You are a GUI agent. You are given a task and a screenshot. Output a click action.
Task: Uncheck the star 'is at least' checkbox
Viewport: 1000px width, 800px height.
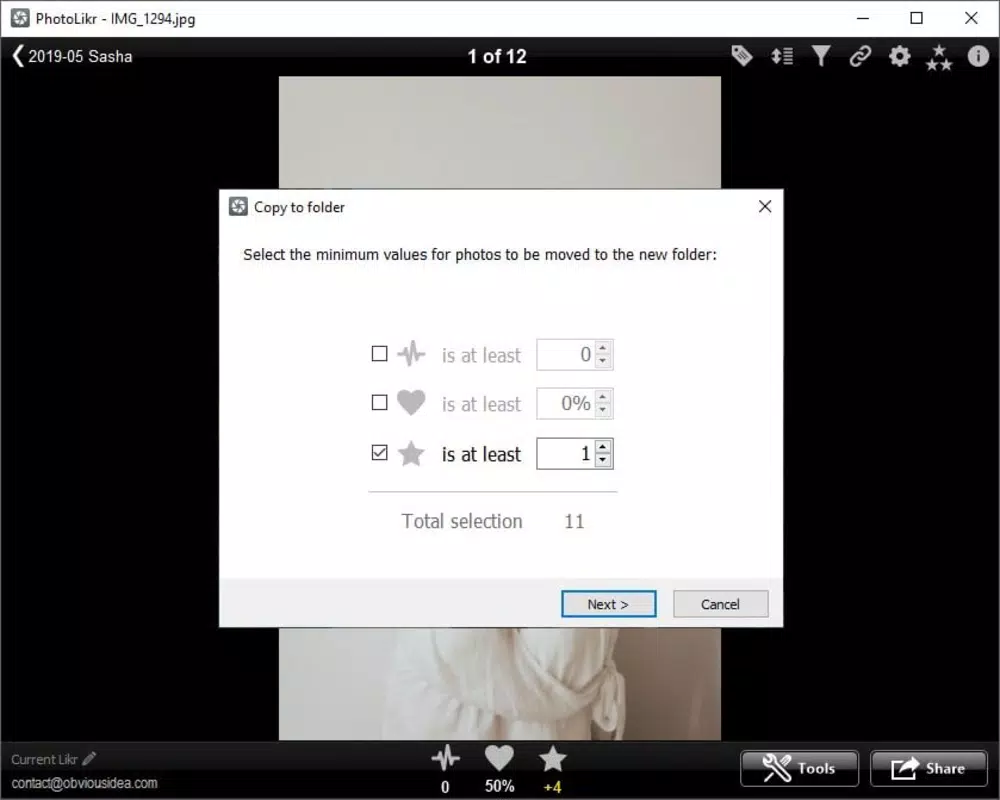click(x=379, y=453)
